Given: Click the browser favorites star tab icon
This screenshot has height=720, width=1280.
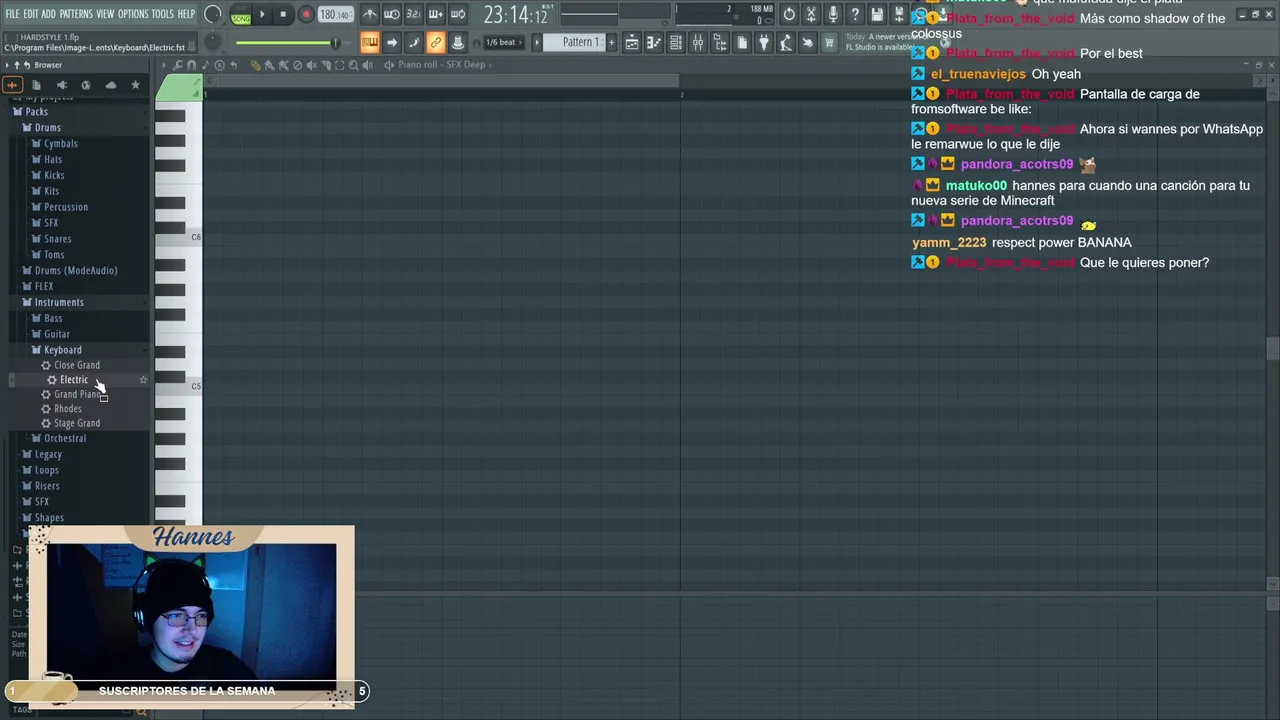Looking at the screenshot, I should (x=135, y=85).
